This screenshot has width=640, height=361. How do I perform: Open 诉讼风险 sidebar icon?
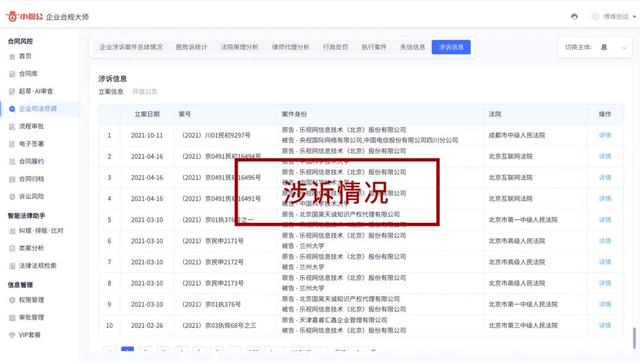(12, 196)
